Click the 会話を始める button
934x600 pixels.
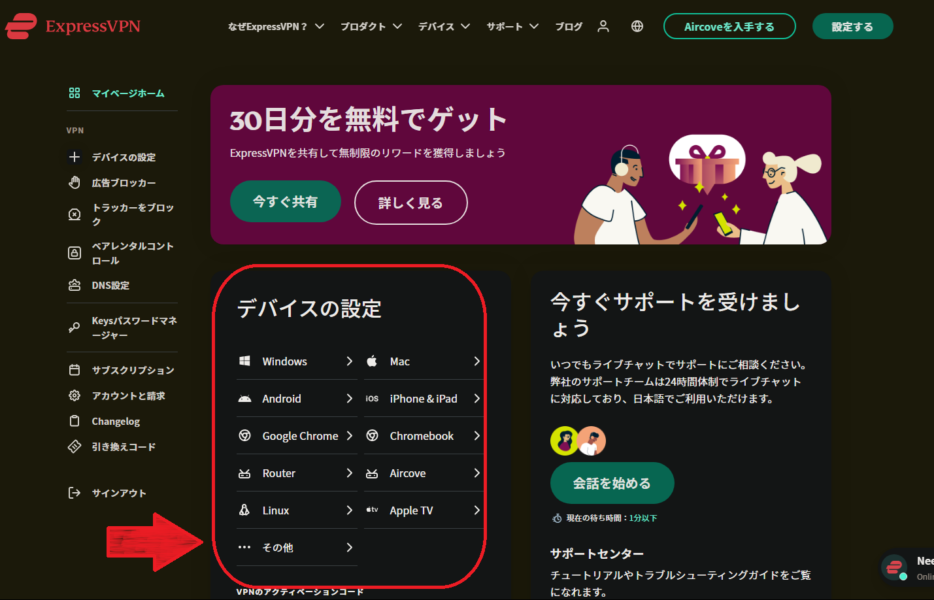coord(612,483)
